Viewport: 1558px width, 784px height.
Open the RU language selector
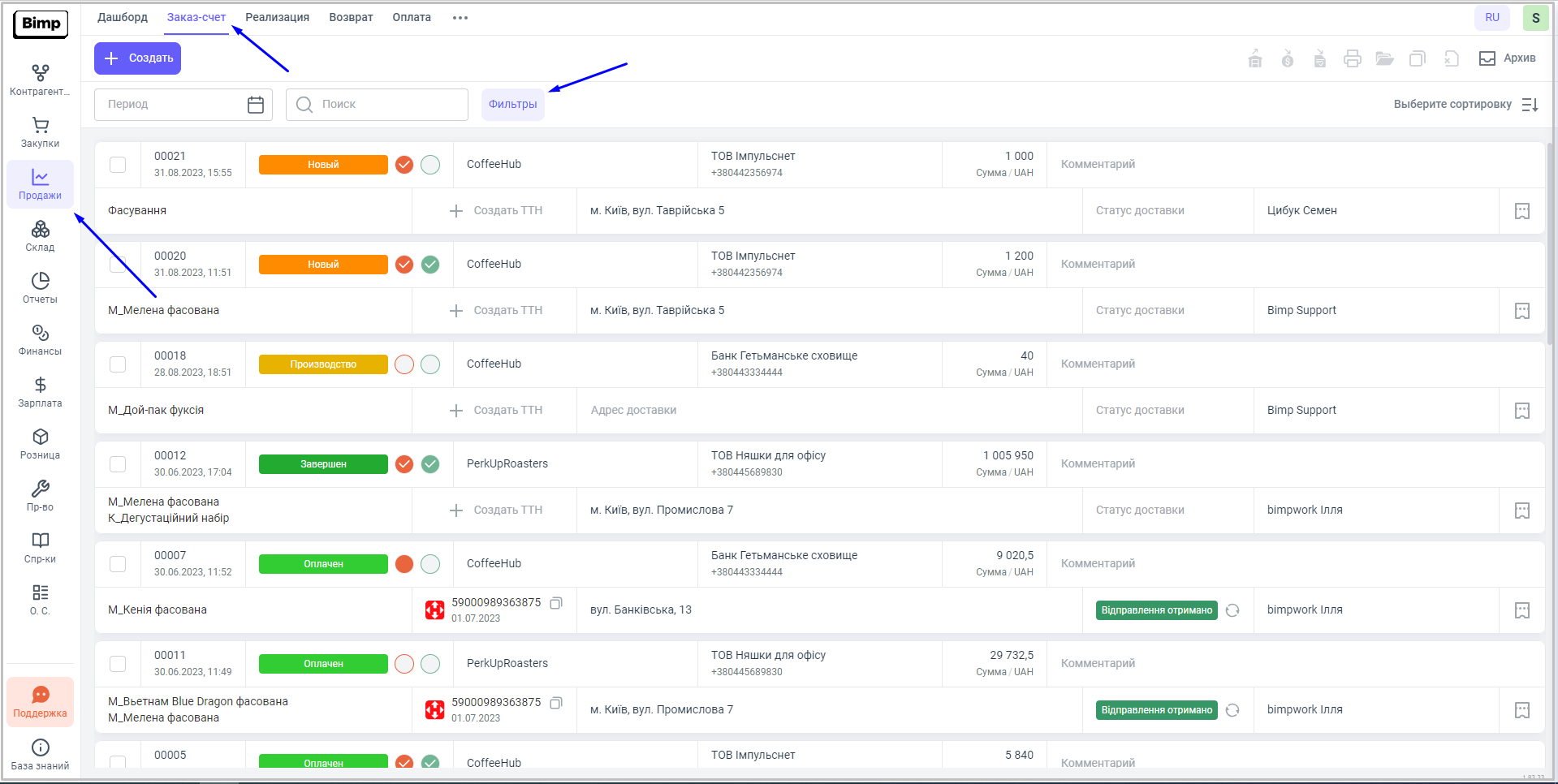point(1492,18)
